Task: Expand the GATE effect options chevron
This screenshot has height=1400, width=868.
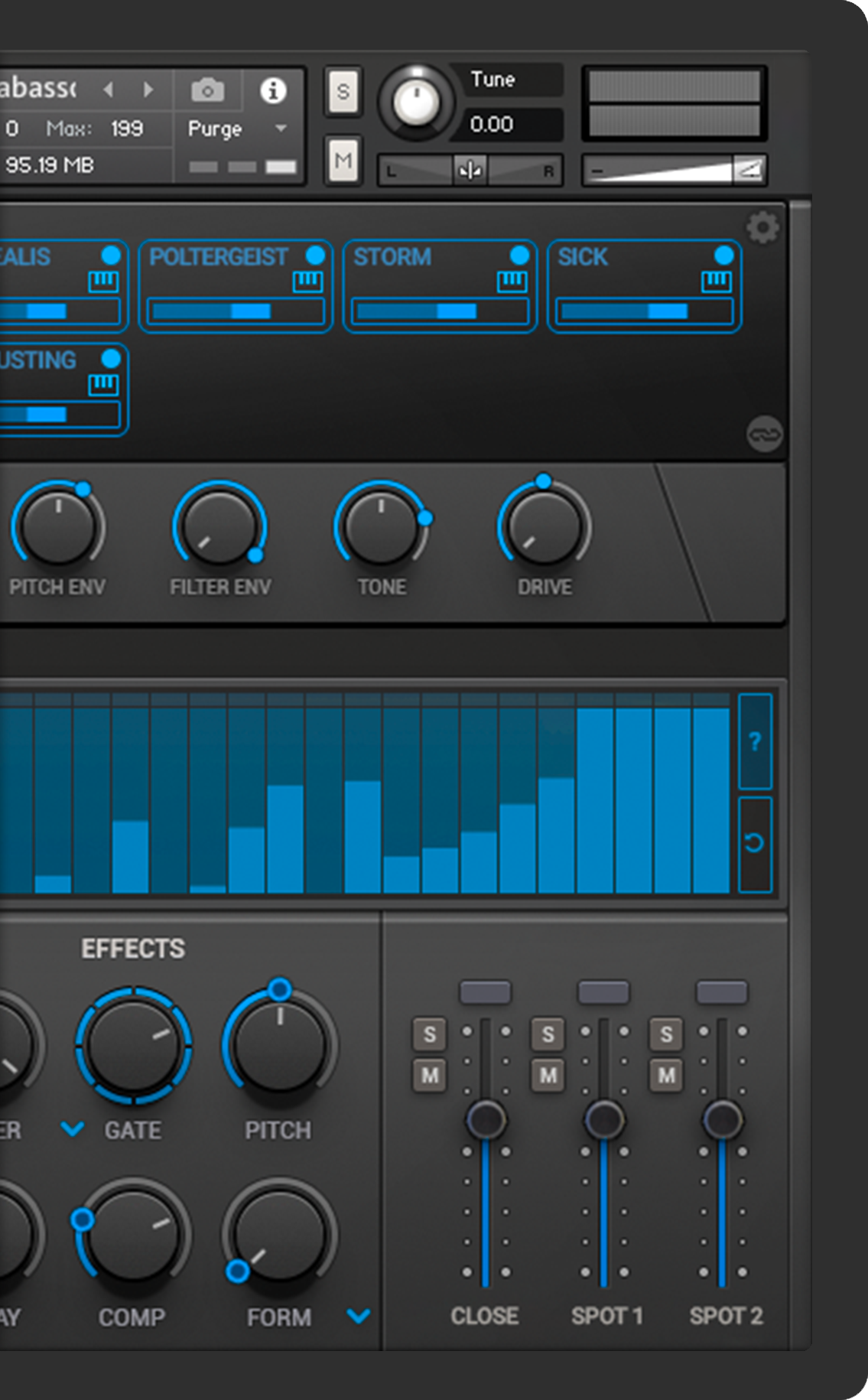Action: 73,1129
